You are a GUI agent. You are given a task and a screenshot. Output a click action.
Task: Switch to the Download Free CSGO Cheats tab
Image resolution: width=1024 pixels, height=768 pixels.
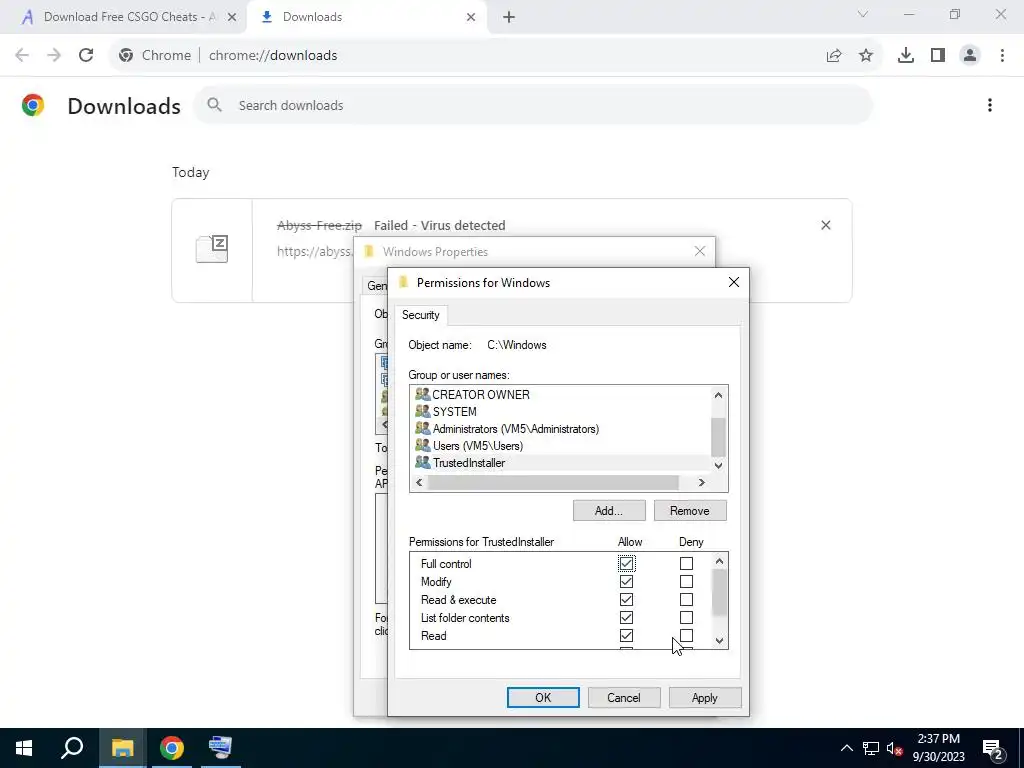[x=123, y=18]
